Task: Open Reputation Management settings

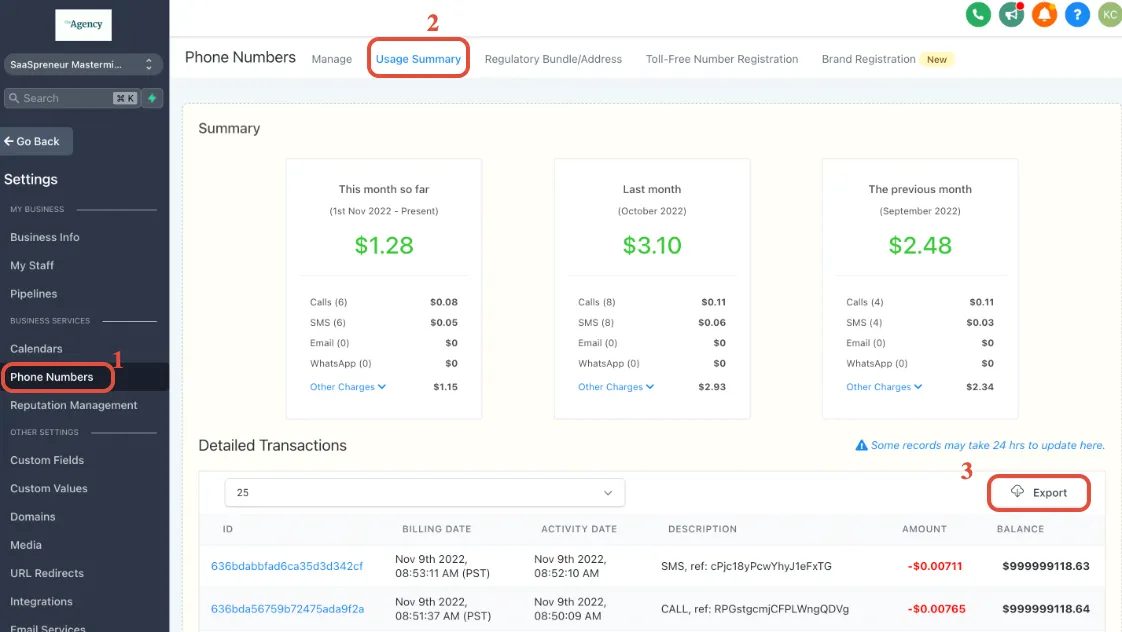Action: pyautogui.click(x=73, y=405)
